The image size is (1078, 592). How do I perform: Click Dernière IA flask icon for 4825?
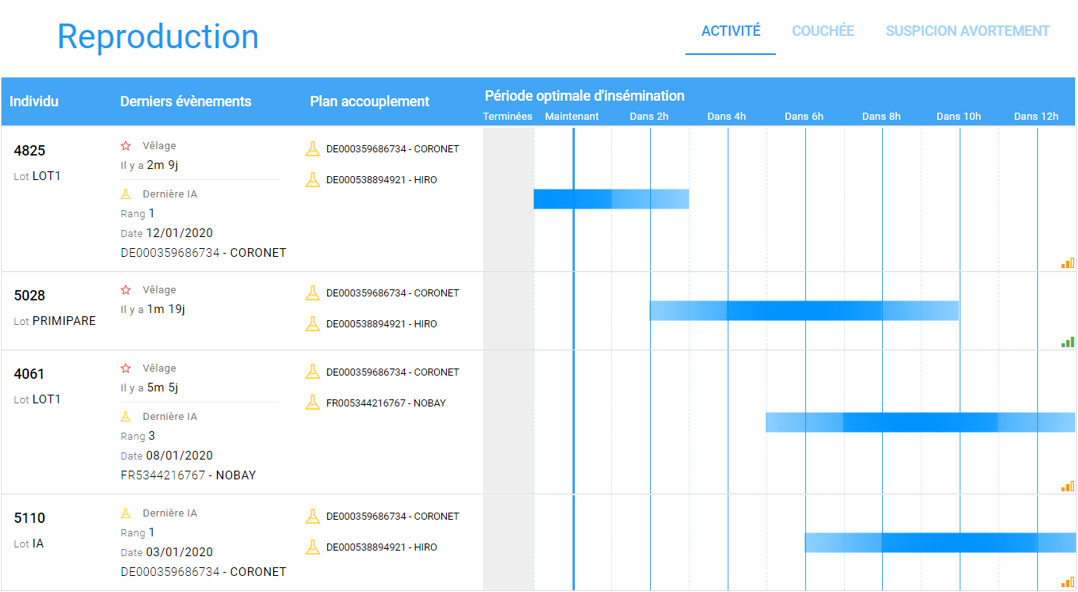[125, 194]
